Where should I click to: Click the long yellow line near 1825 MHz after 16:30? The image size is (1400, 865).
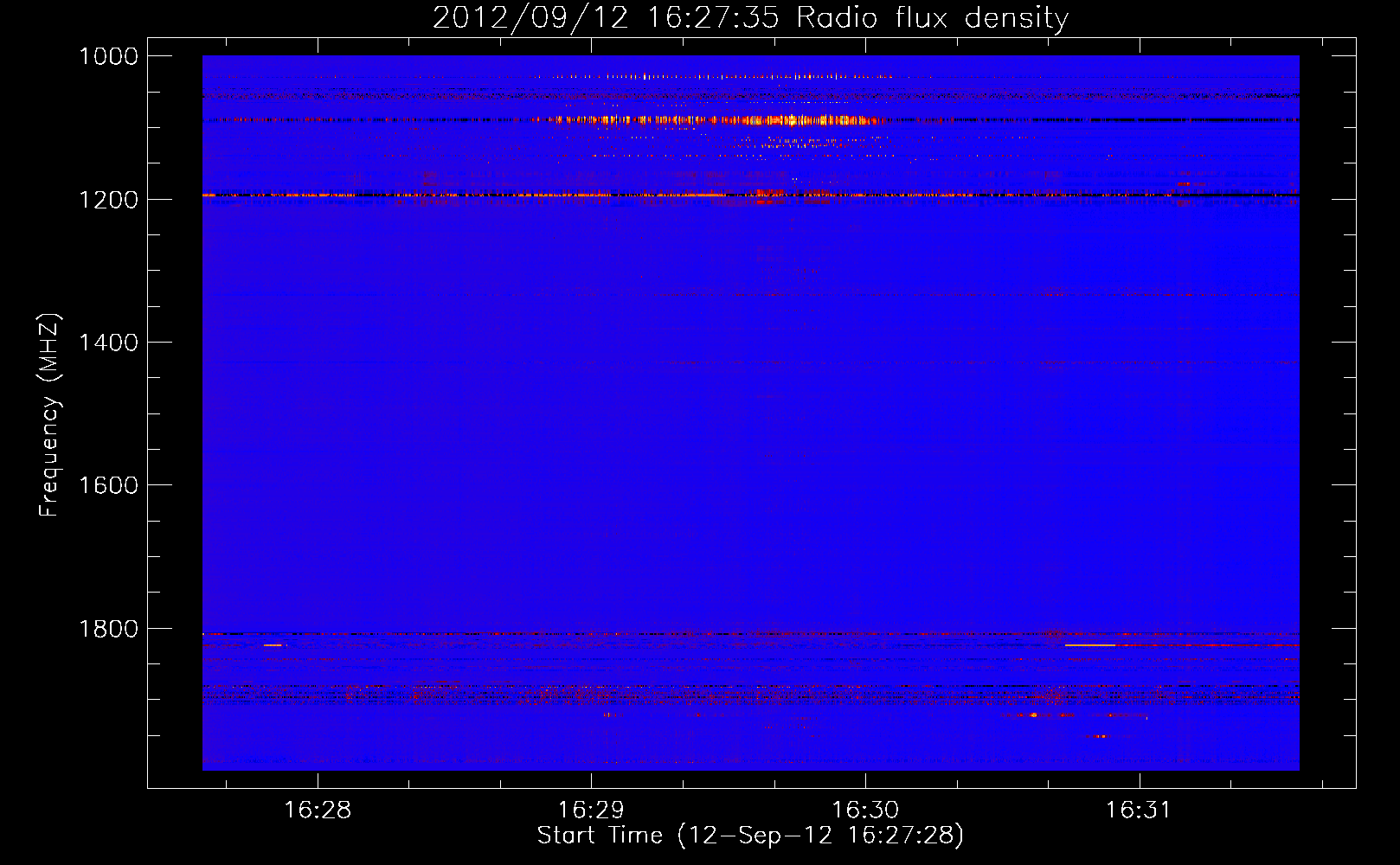pyautogui.click(x=1090, y=645)
